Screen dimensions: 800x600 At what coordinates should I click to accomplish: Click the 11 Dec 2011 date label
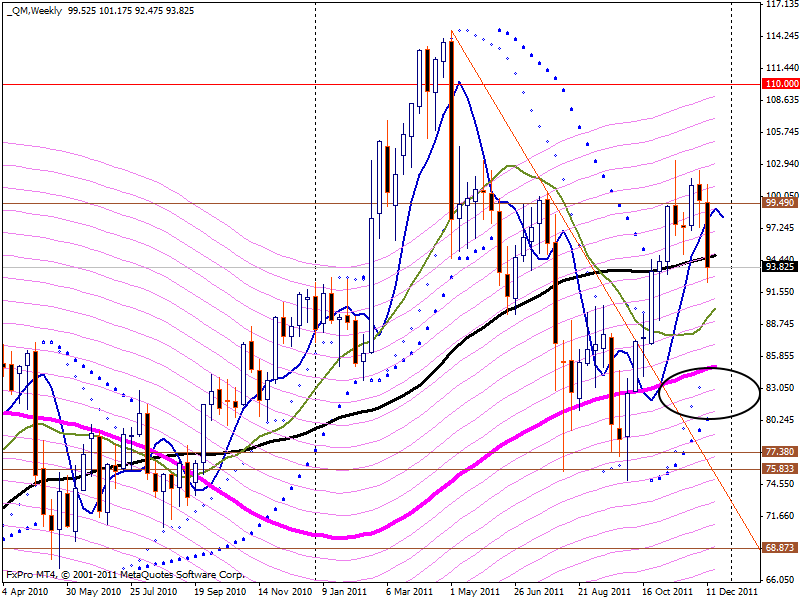pos(733,592)
